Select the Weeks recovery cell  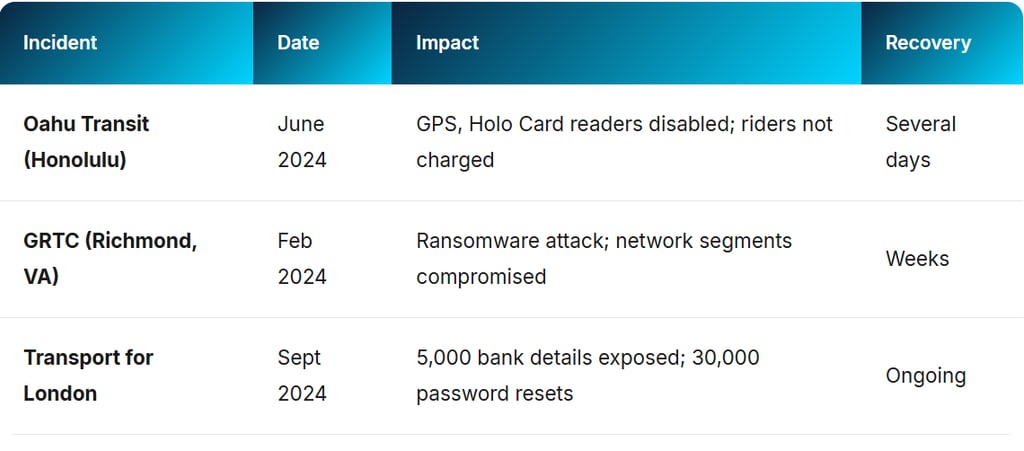(x=917, y=259)
